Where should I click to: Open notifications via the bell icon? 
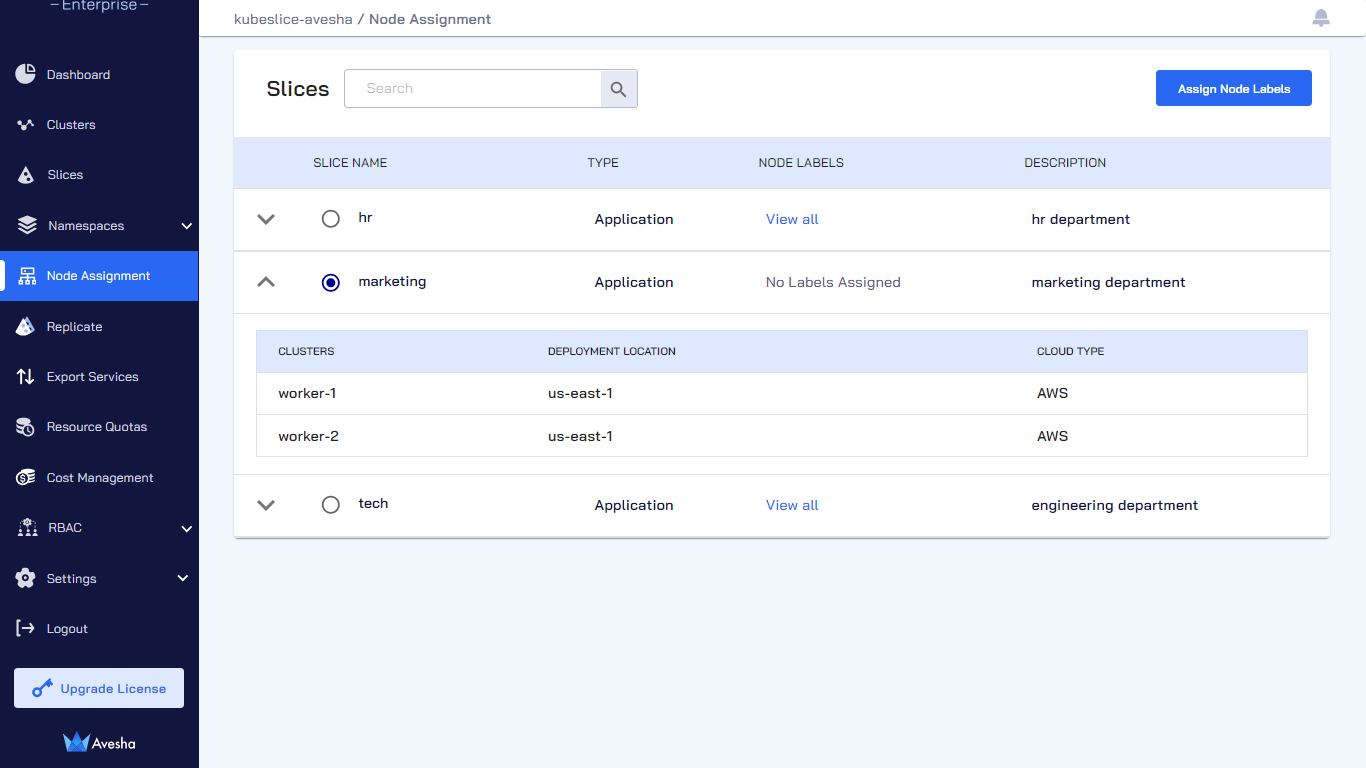tap(1321, 18)
